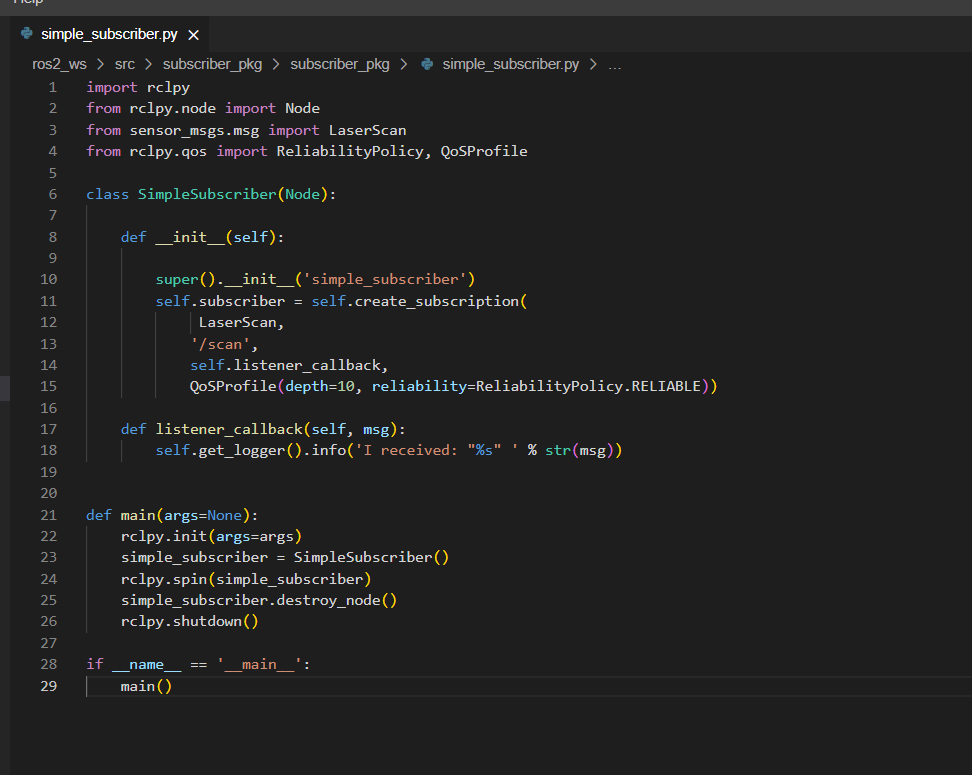Open ros2_ws in the breadcrumb

pyautogui.click(x=60, y=64)
